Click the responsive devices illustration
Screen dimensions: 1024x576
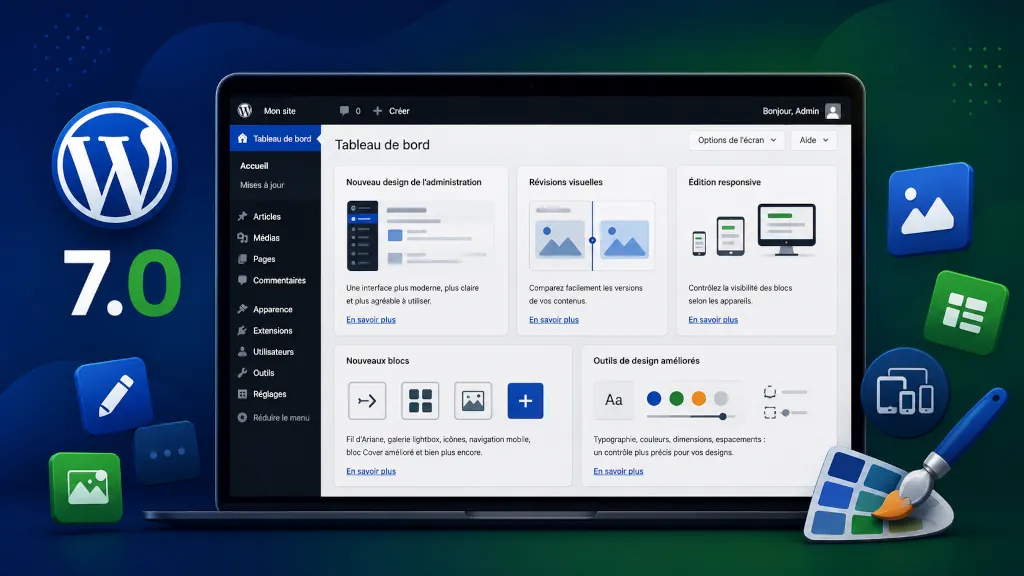coord(754,230)
